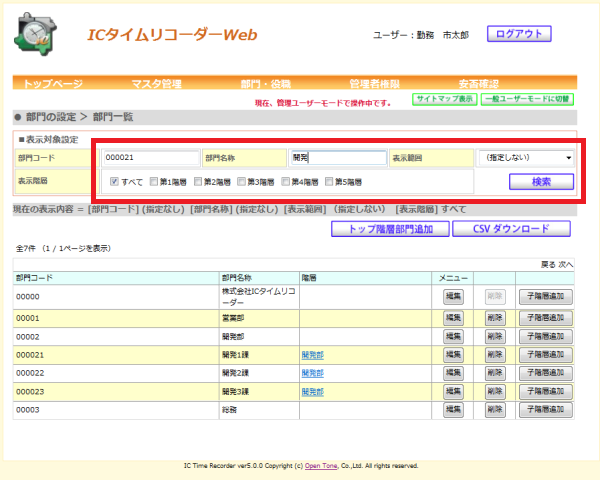This screenshot has height=480, width=600.
Task: Check the 第2階層 checkbox
Action: pos(198,181)
